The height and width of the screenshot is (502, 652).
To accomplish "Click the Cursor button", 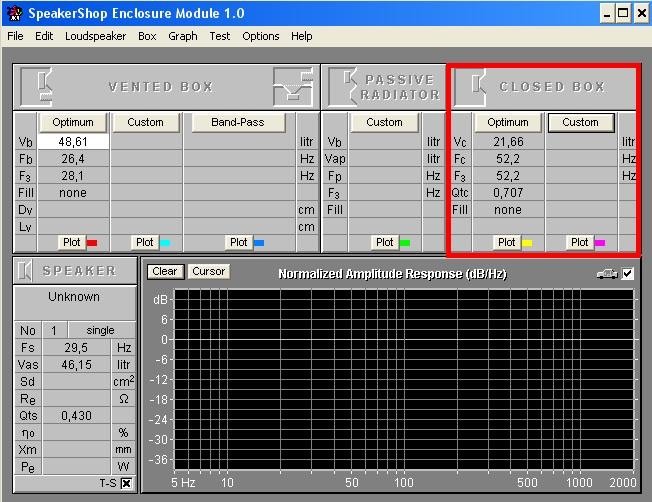I will [208, 271].
